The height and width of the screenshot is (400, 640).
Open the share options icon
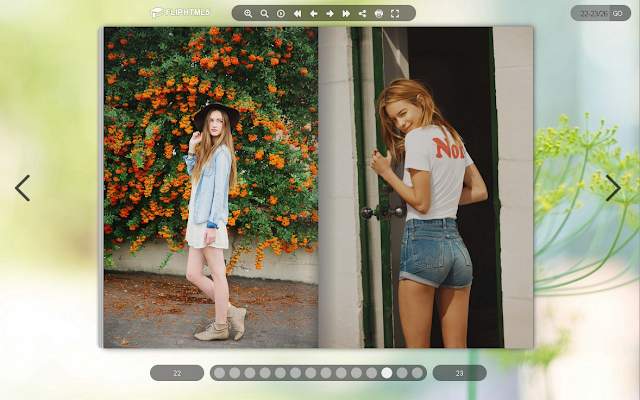[362, 13]
